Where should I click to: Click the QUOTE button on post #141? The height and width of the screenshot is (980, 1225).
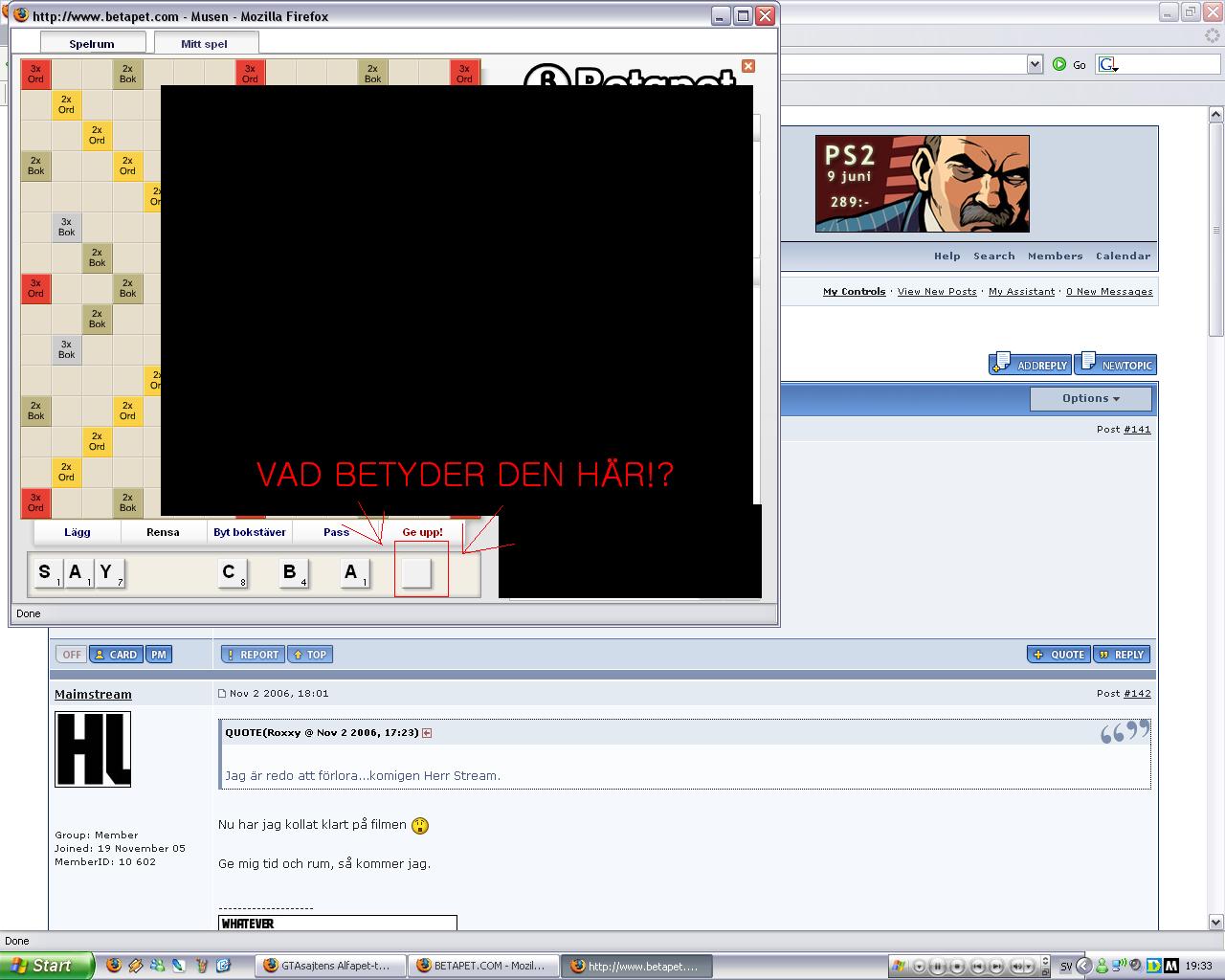point(1058,655)
